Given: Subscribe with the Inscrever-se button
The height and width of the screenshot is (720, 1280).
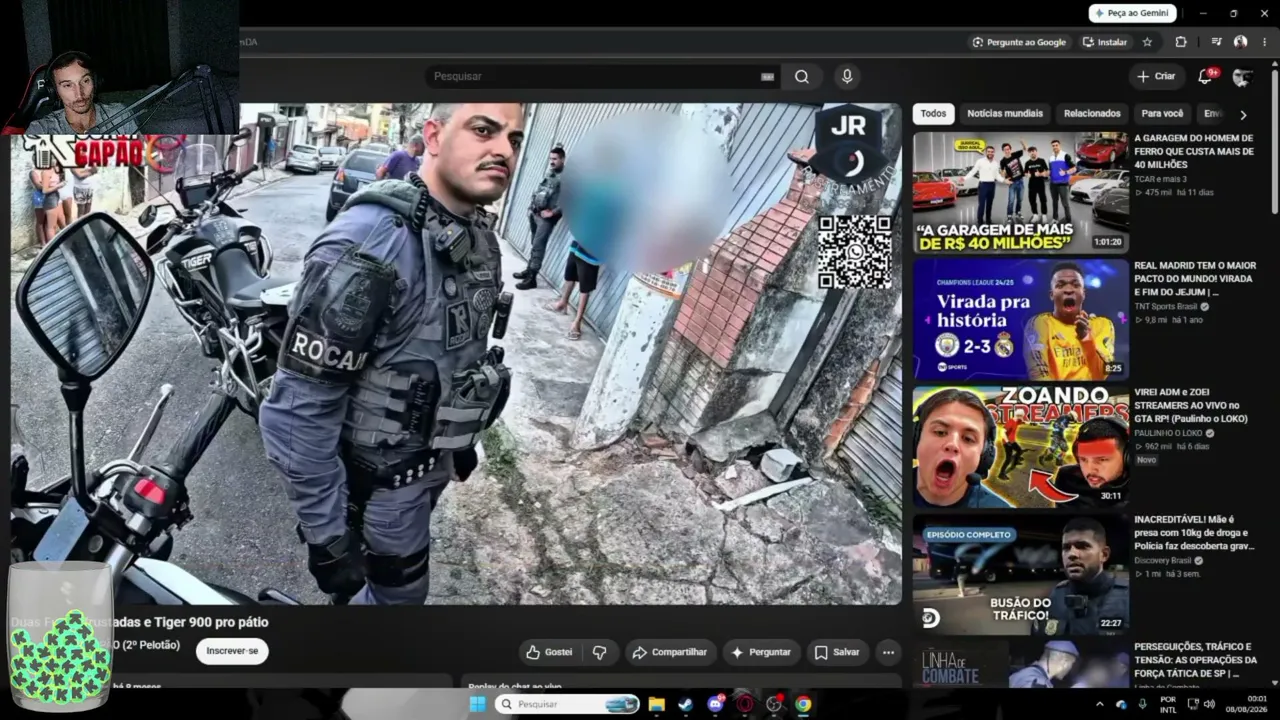Looking at the screenshot, I should (x=232, y=651).
